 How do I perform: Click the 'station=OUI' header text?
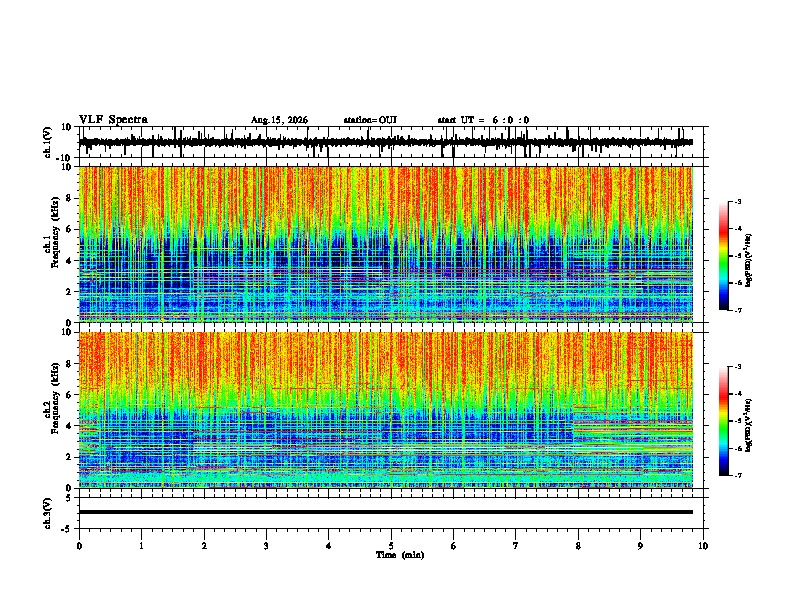(370, 120)
